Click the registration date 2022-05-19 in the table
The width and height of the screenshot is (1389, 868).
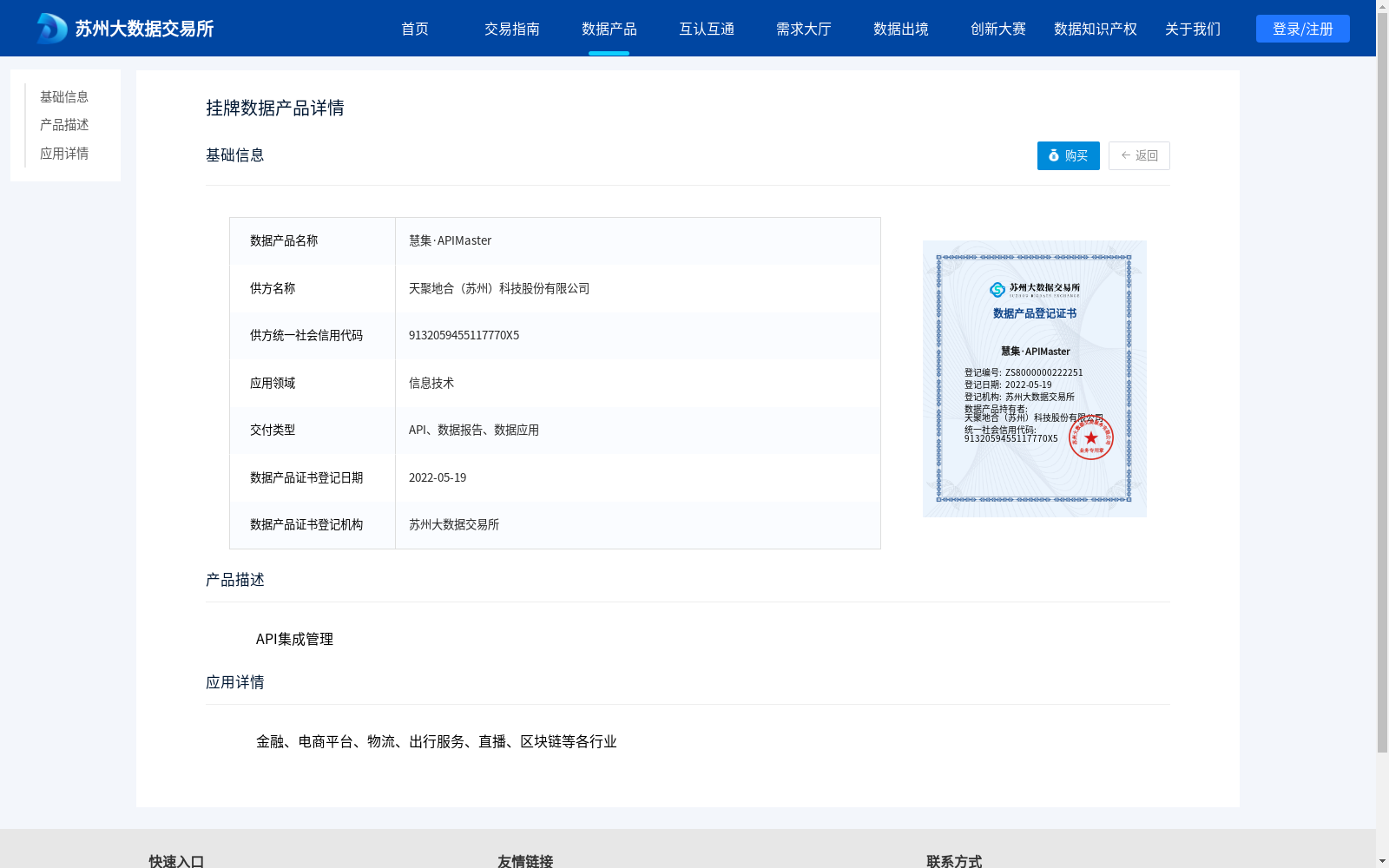438,477
